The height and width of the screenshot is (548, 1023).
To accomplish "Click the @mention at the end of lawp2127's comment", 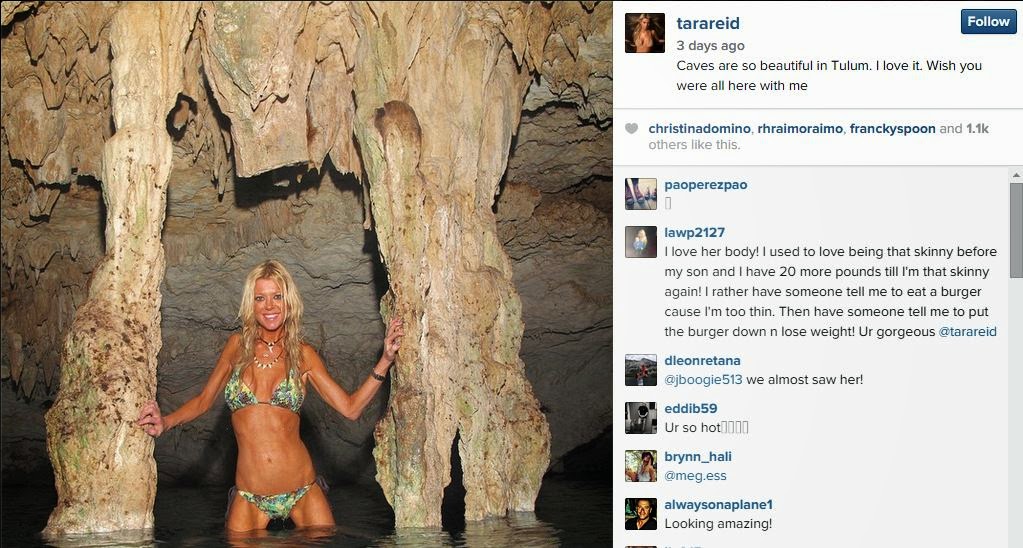I will pyautogui.click(x=968, y=331).
